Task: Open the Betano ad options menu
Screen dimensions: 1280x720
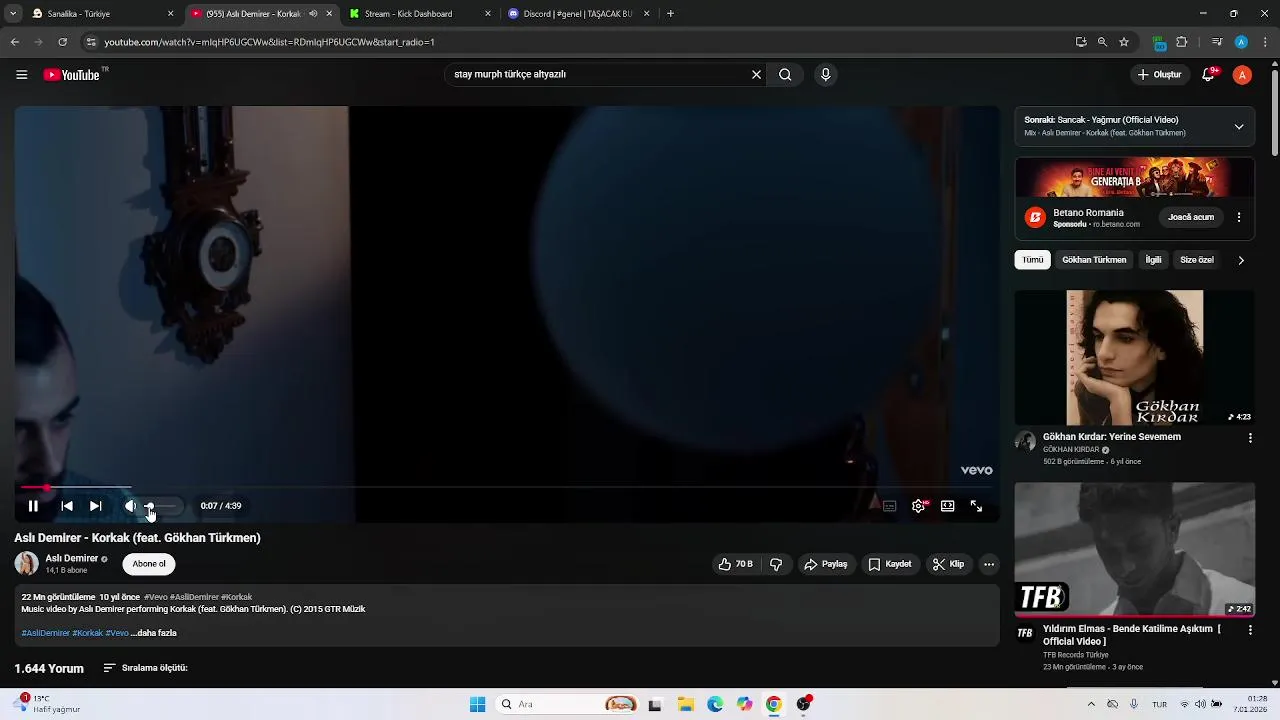Action: point(1239,217)
